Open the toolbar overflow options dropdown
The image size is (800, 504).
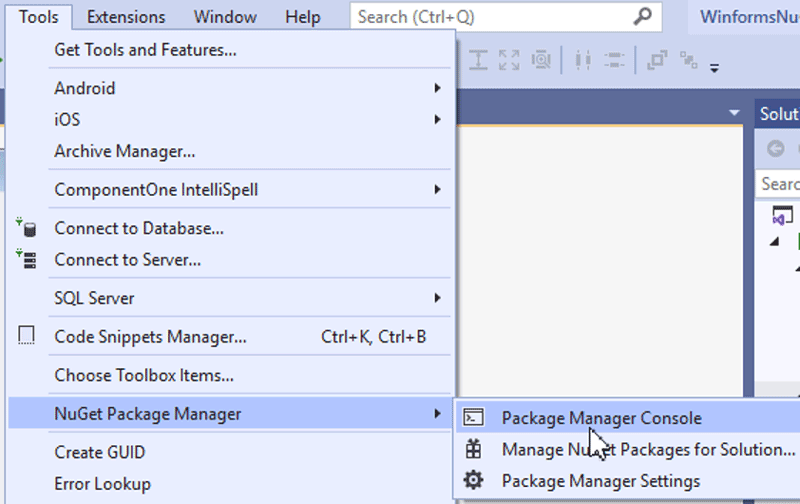714,68
